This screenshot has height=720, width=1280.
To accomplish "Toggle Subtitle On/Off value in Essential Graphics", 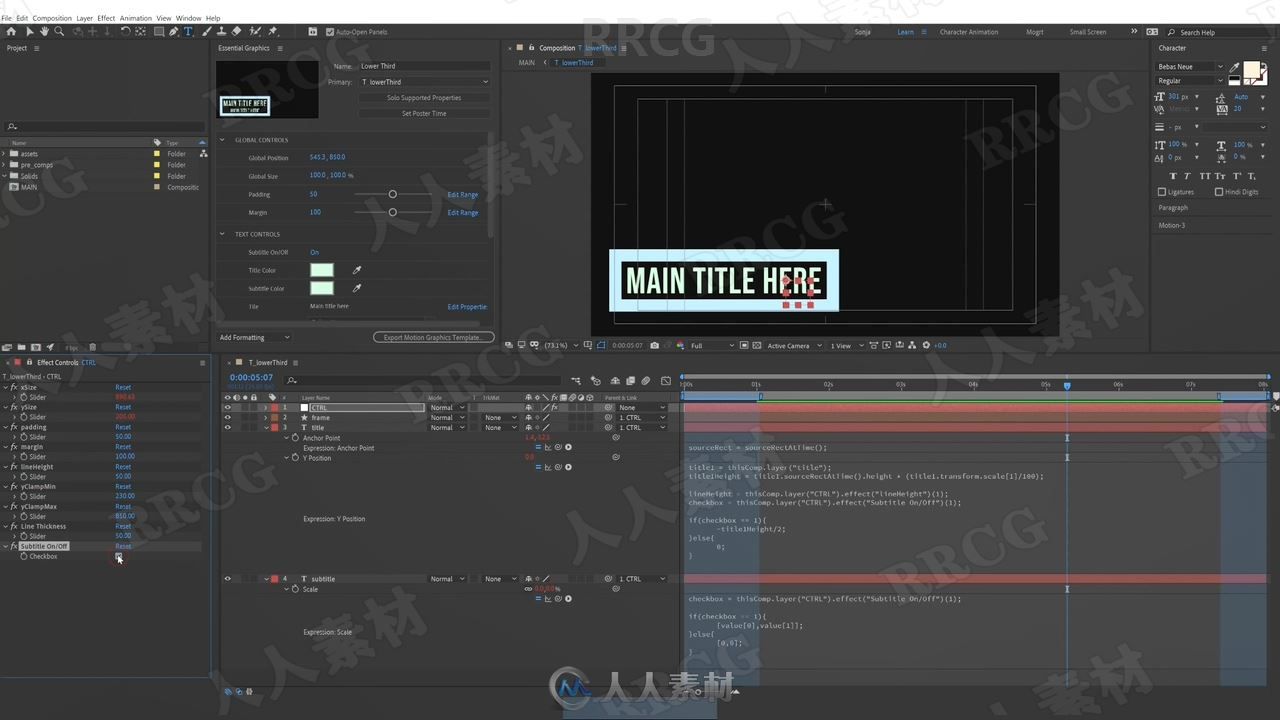I will 314,252.
